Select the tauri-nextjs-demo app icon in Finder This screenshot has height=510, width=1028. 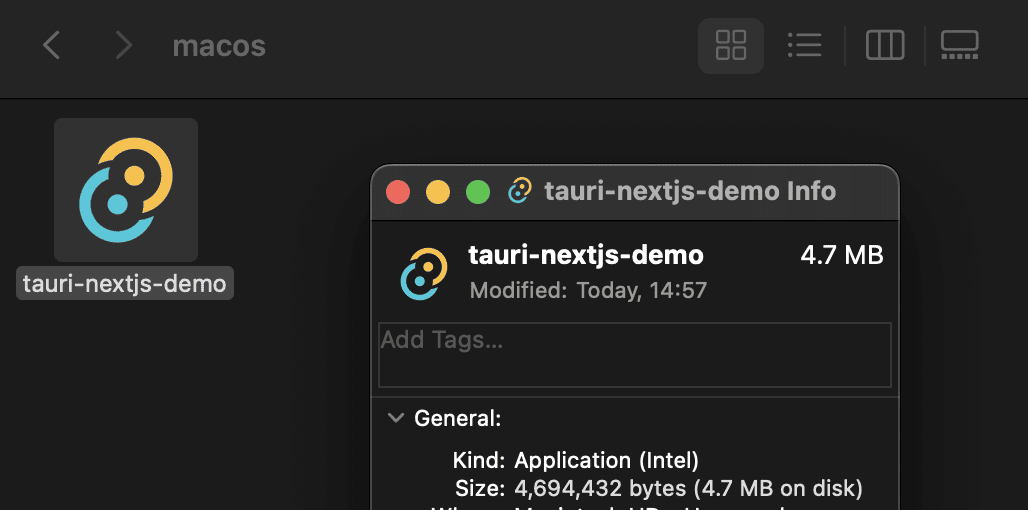click(126, 190)
